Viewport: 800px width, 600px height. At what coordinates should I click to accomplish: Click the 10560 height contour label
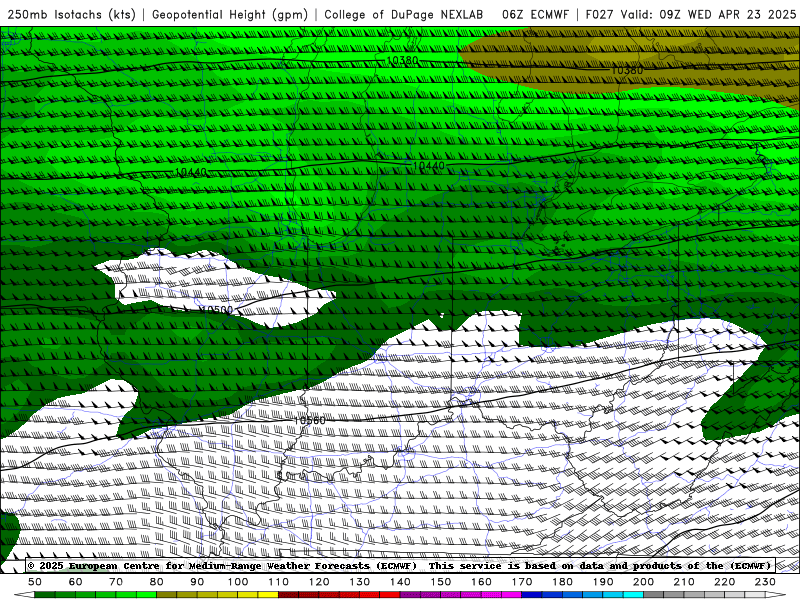(310, 420)
